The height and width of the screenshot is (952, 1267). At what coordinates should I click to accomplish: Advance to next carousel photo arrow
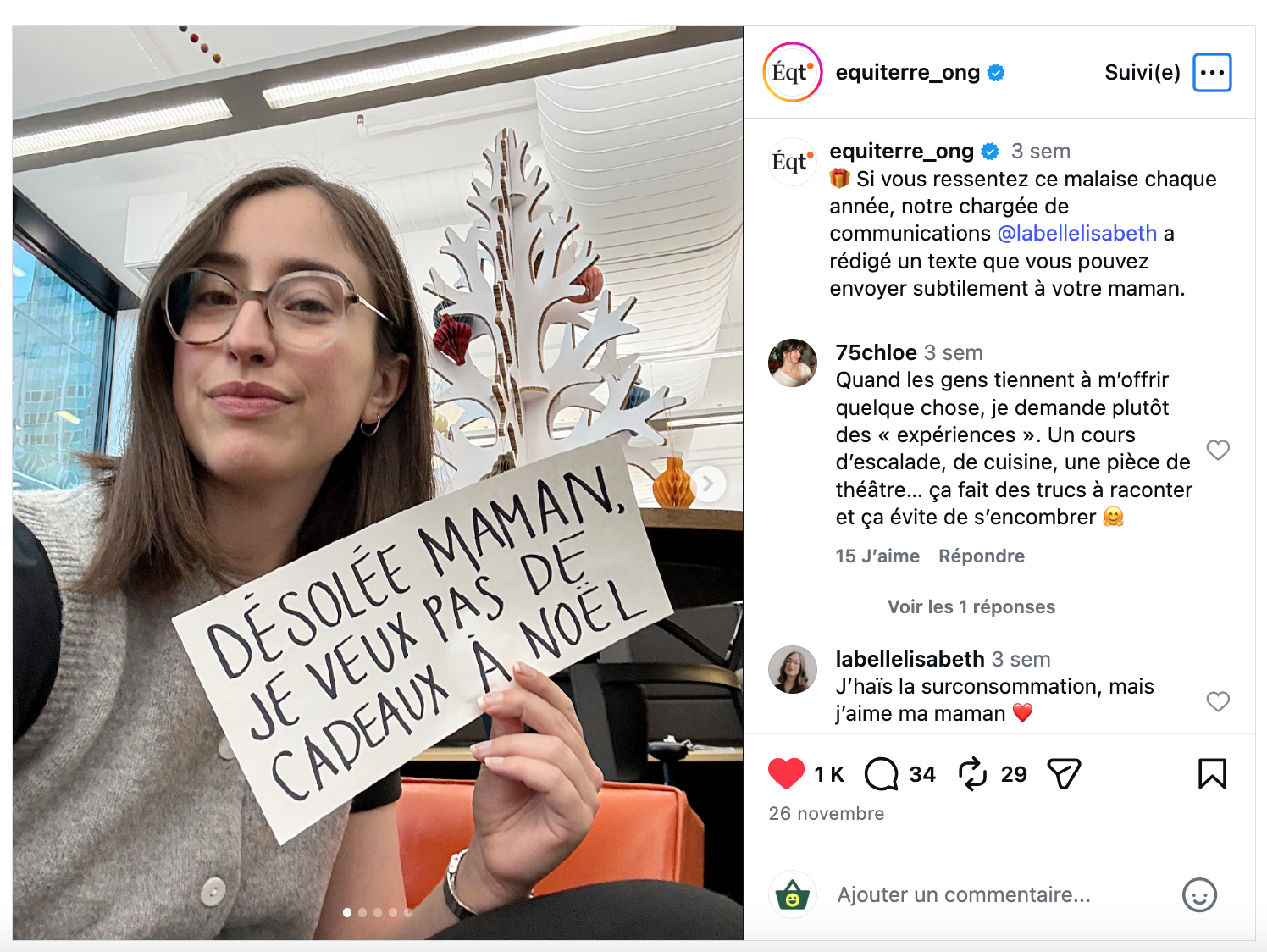709,484
